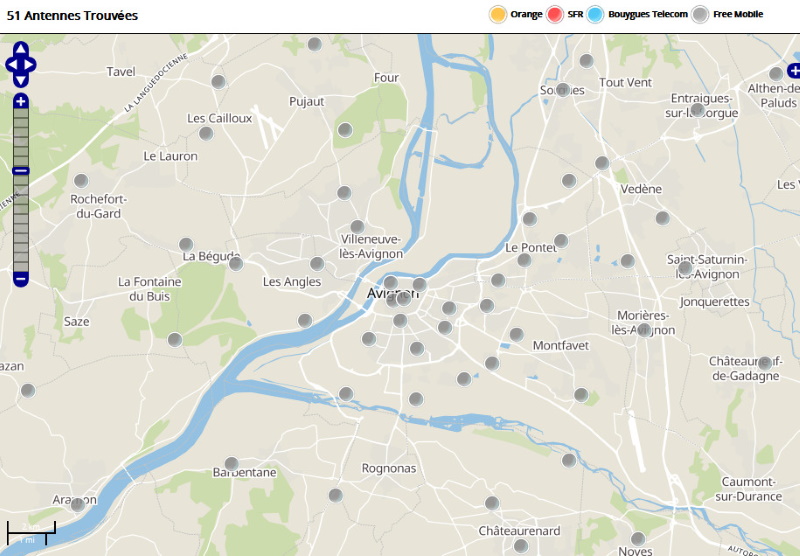800x556 pixels.
Task: Pan the map east with the right arrow
Action: pos(31,65)
